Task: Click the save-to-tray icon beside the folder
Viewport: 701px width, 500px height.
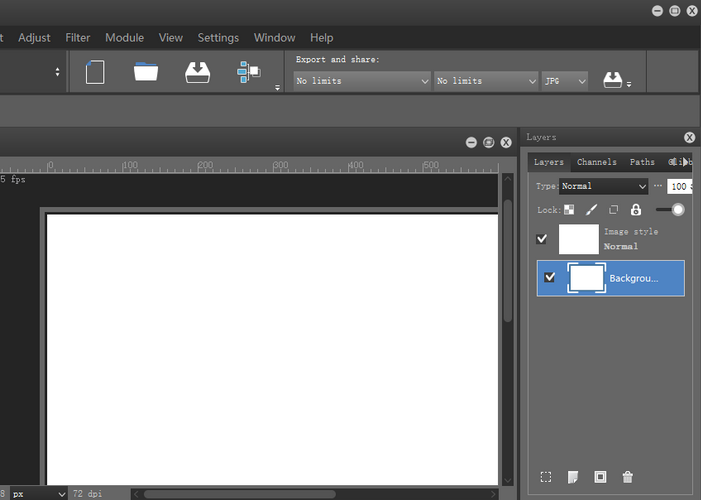Action: [x=197, y=73]
